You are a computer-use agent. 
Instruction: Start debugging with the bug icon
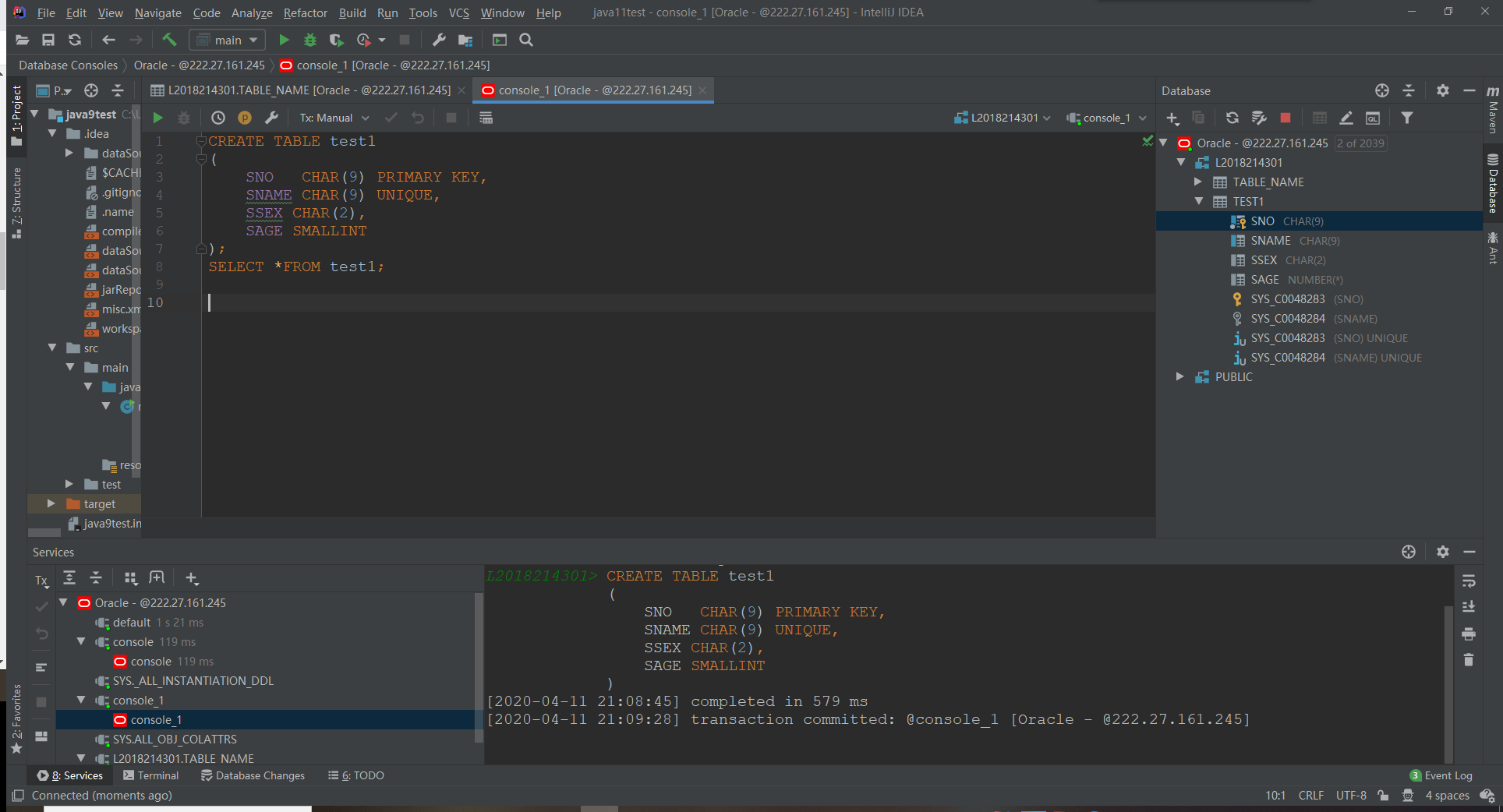click(x=310, y=40)
